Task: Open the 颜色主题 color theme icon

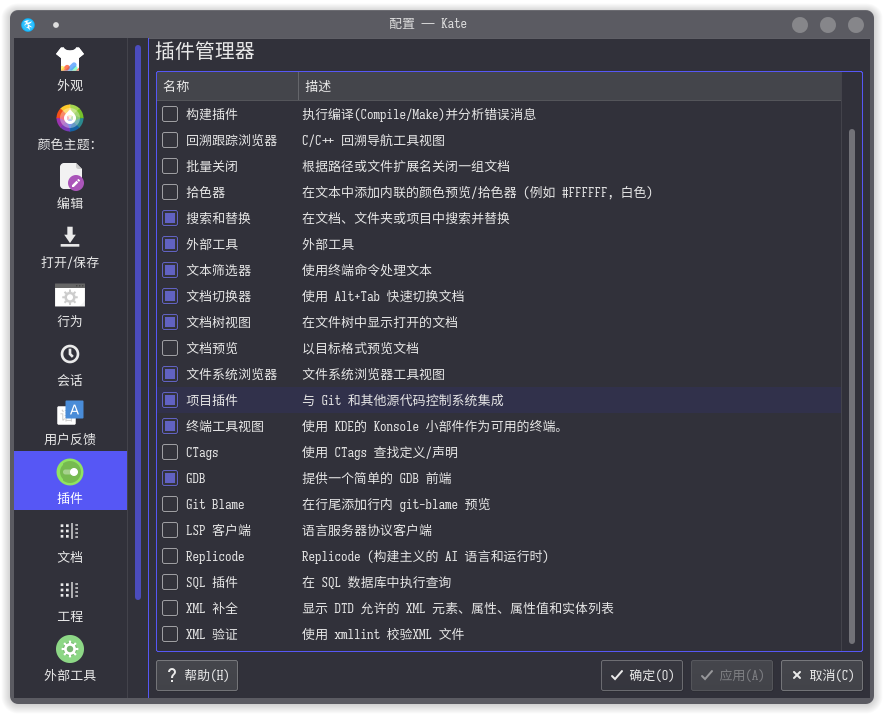Action: click(x=70, y=118)
